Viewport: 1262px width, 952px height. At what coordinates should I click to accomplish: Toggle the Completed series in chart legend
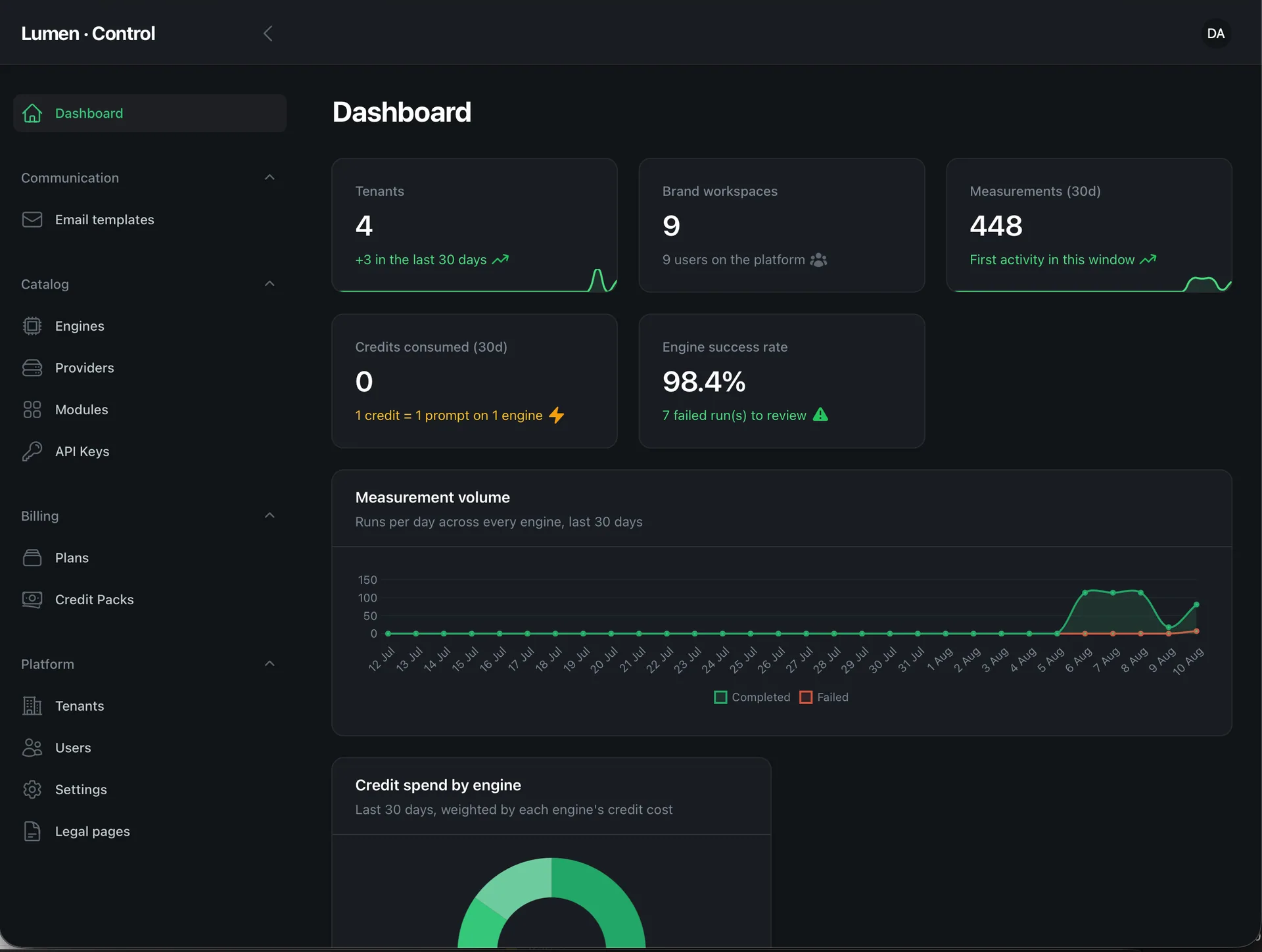[x=752, y=697]
